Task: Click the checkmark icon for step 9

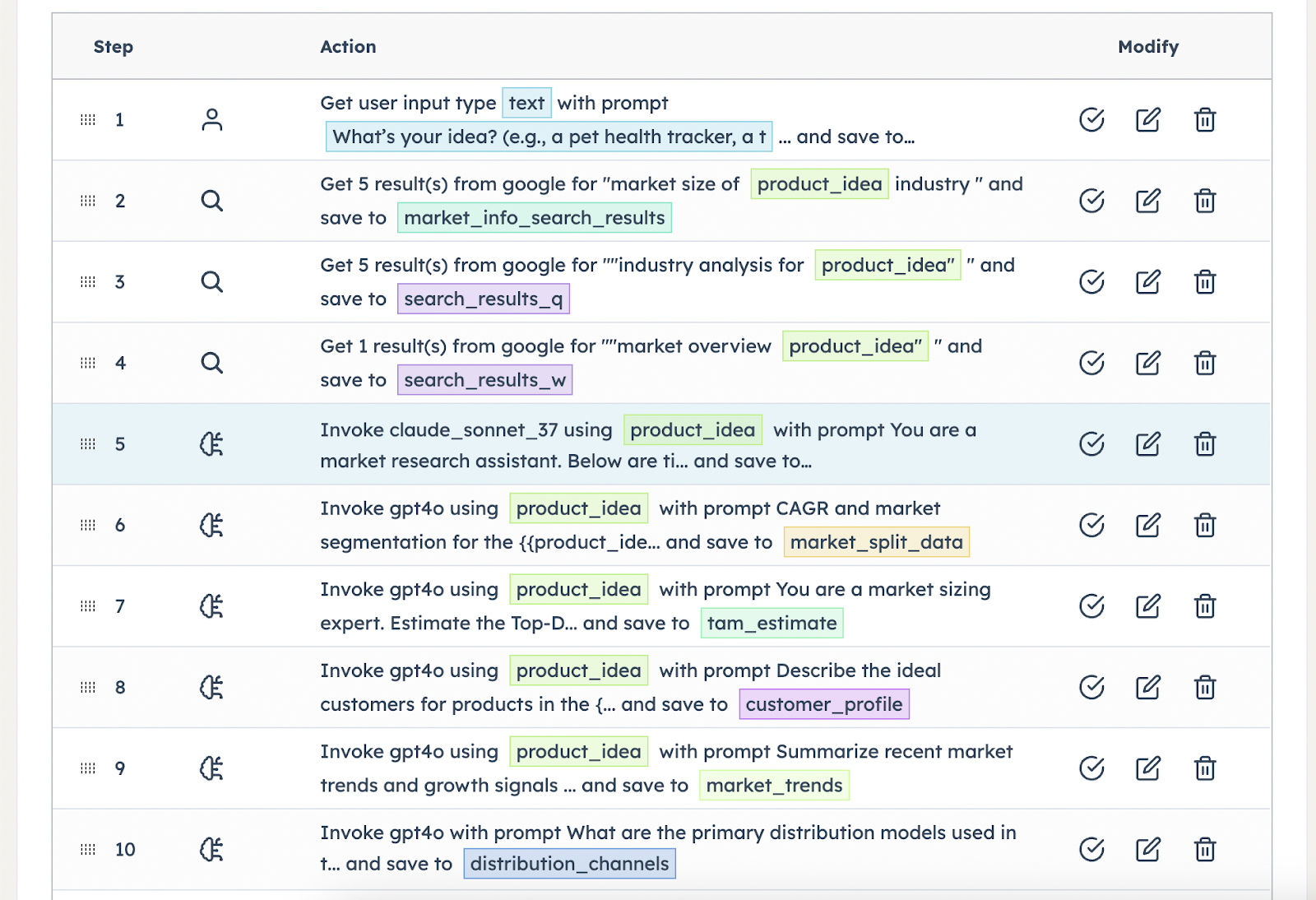Action: (1091, 768)
